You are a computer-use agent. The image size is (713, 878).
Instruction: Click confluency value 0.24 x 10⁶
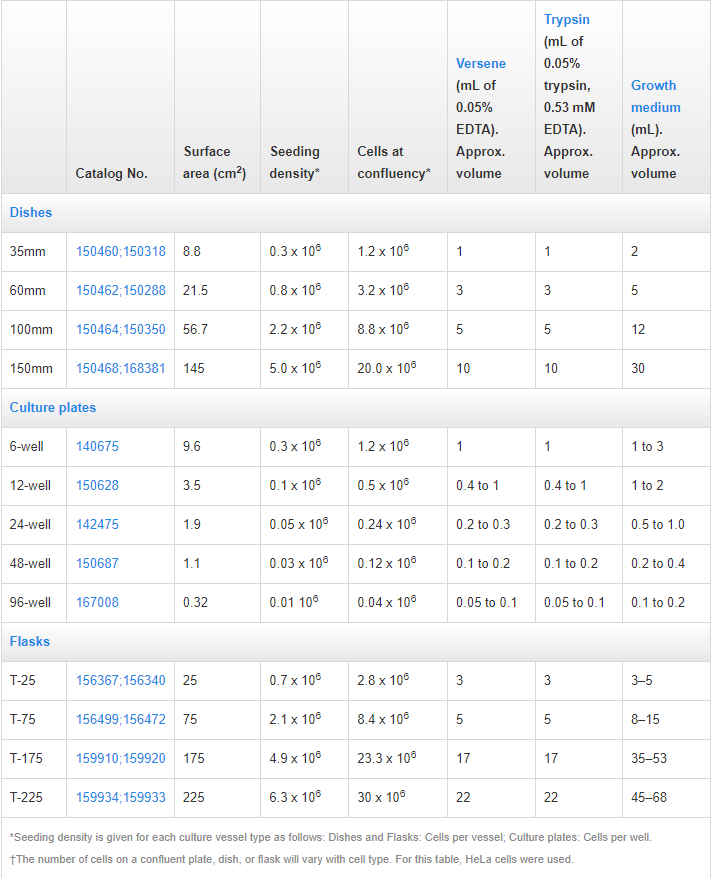point(387,524)
